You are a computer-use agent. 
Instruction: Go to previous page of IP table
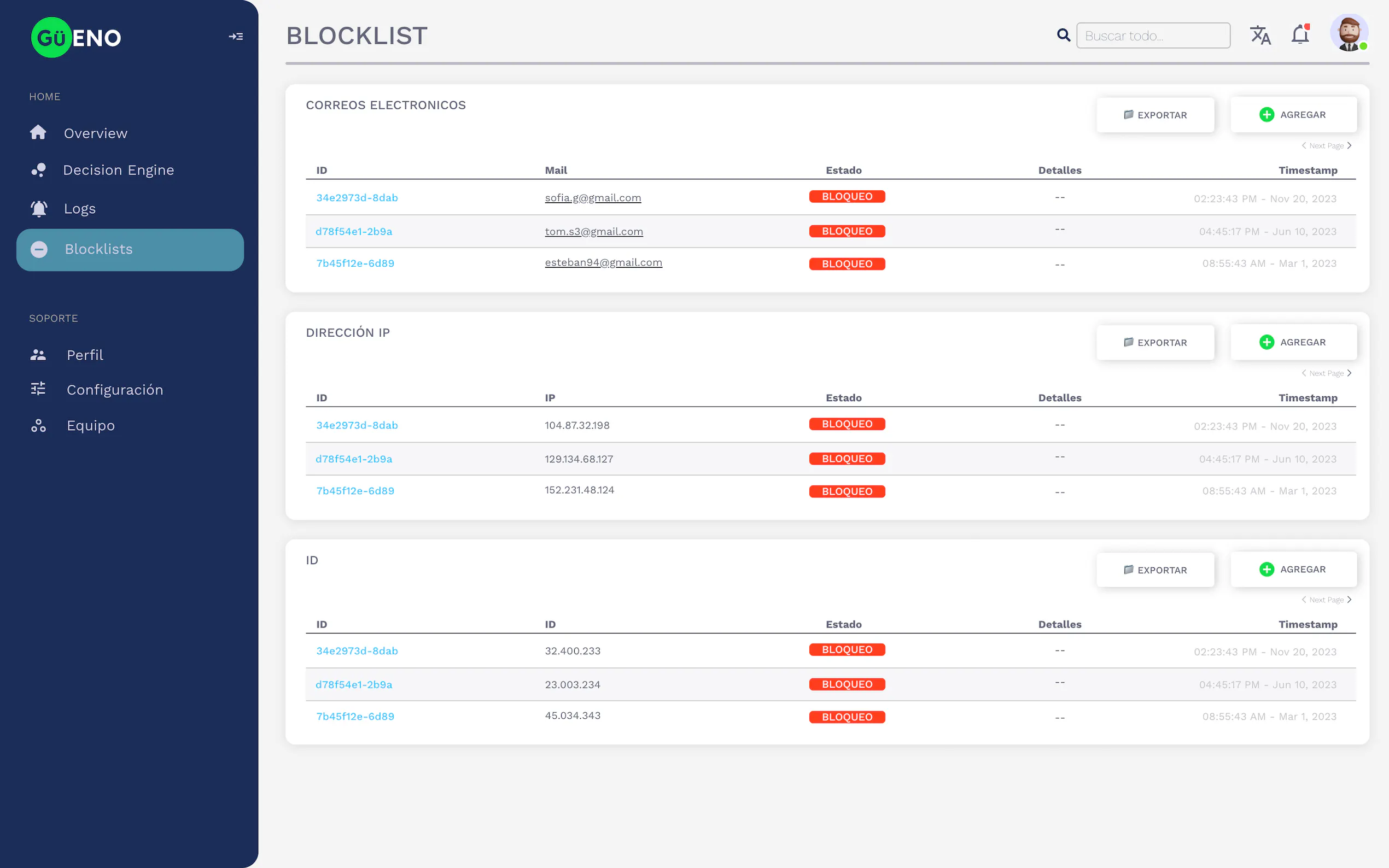point(1304,373)
